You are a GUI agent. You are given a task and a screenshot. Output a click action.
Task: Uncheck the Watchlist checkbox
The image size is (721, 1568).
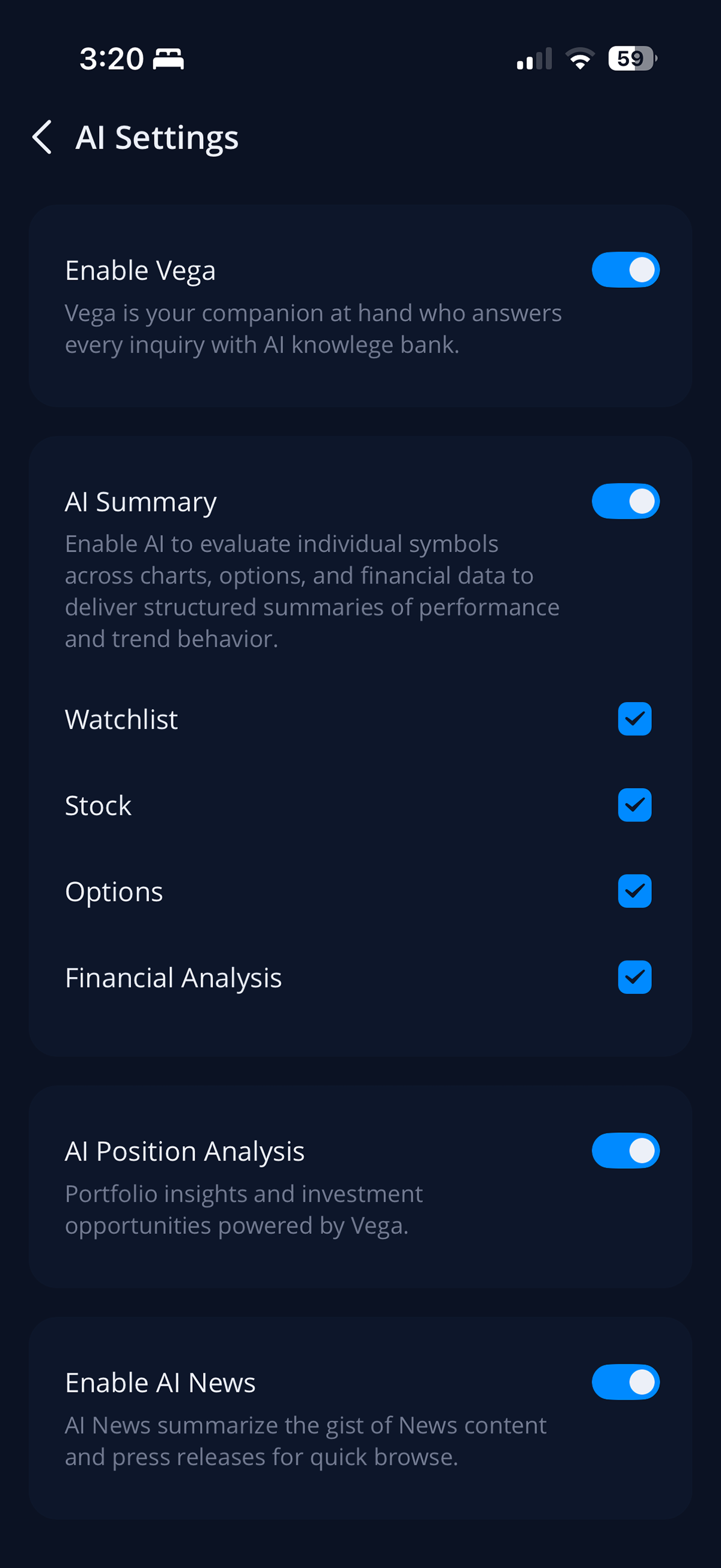(x=634, y=719)
